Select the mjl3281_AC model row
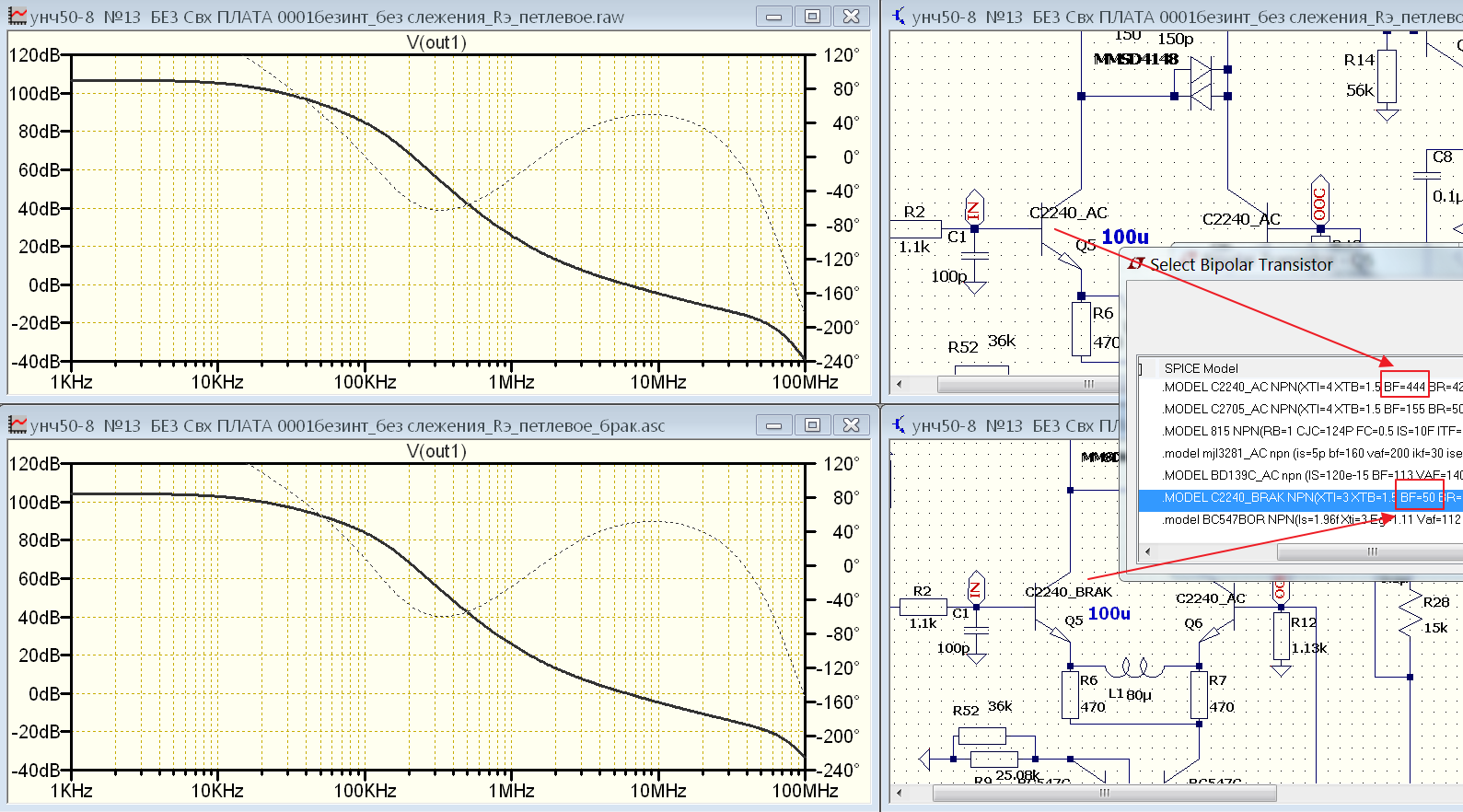 pyautogui.click(x=1300, y=453)
